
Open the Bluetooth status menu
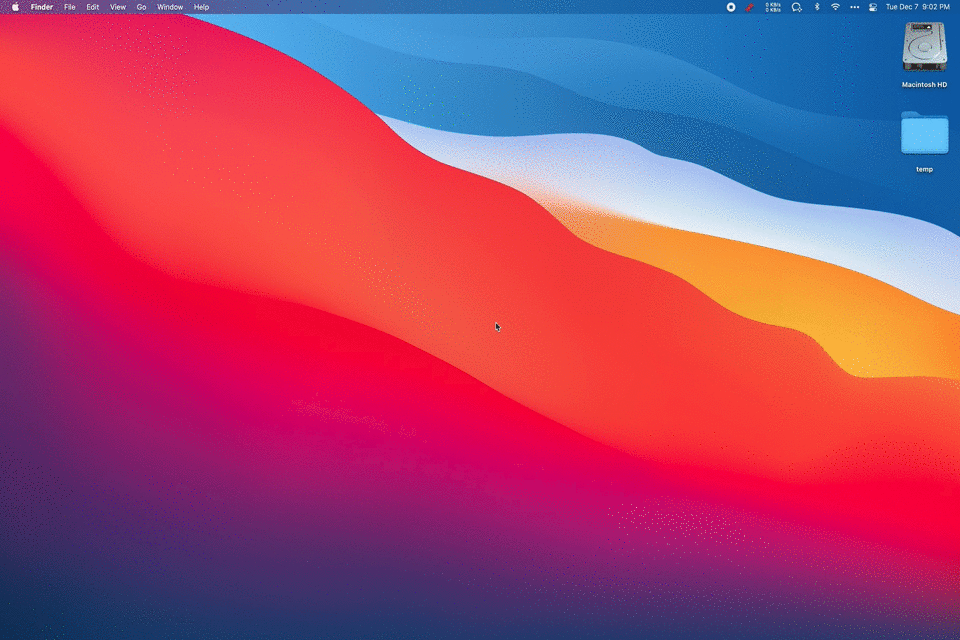coord(816,7)
